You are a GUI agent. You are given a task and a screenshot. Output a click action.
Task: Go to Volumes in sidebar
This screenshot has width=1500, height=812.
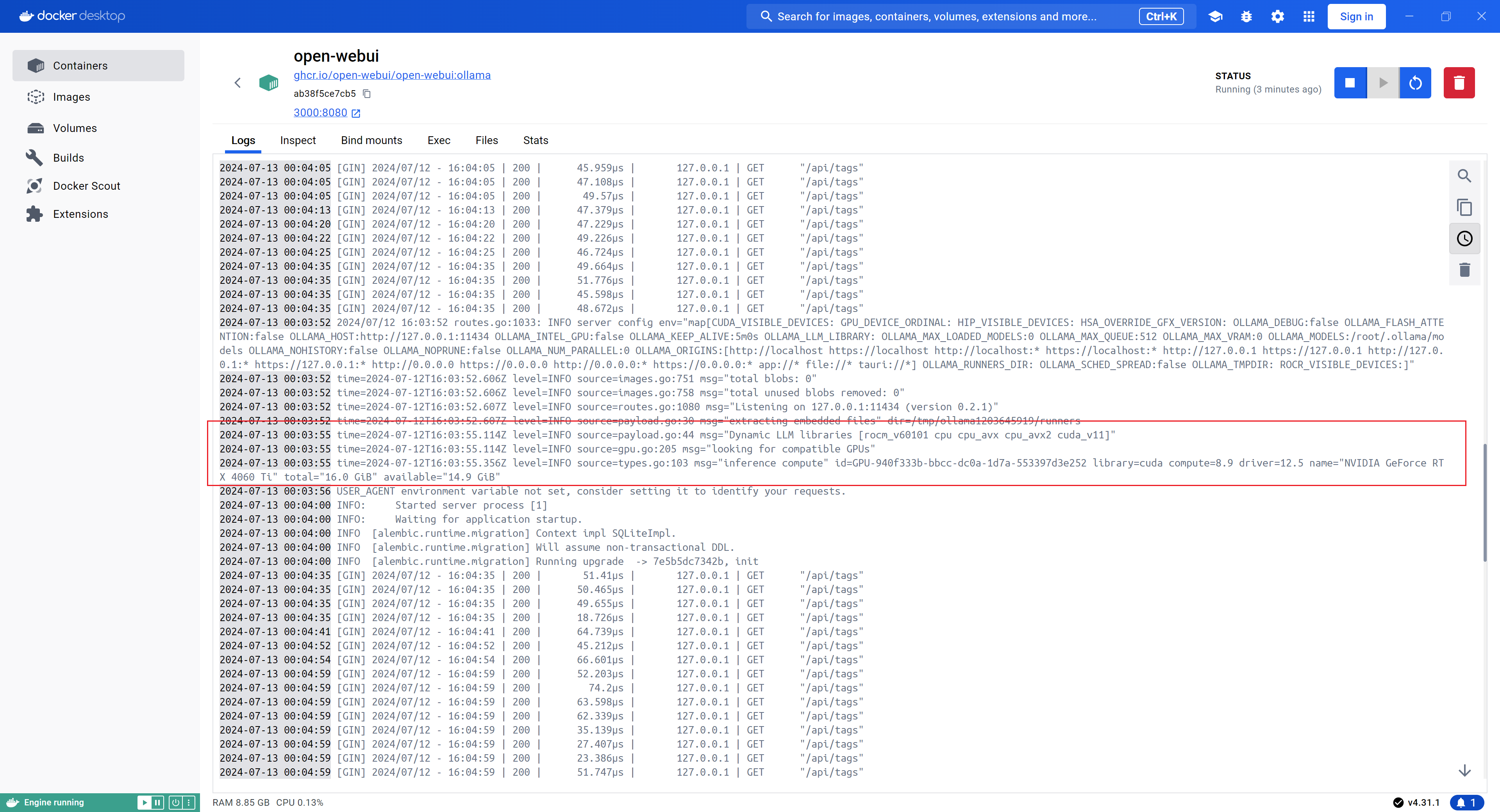click(98, 128)
